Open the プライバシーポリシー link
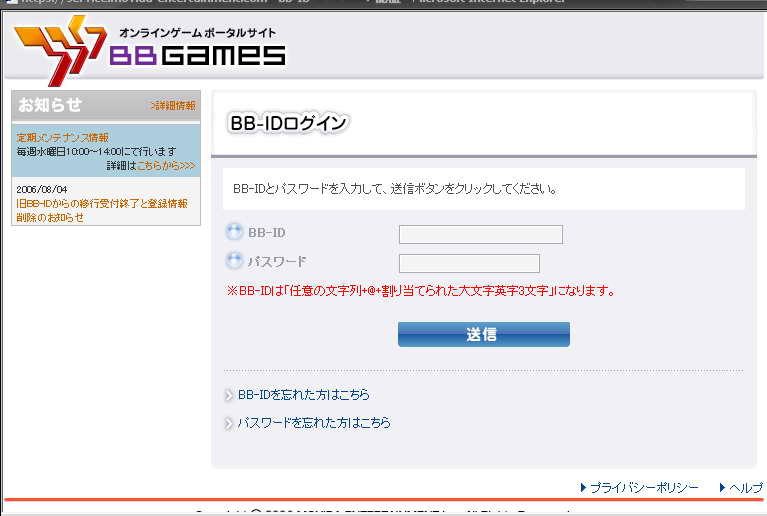 [643, 488]
